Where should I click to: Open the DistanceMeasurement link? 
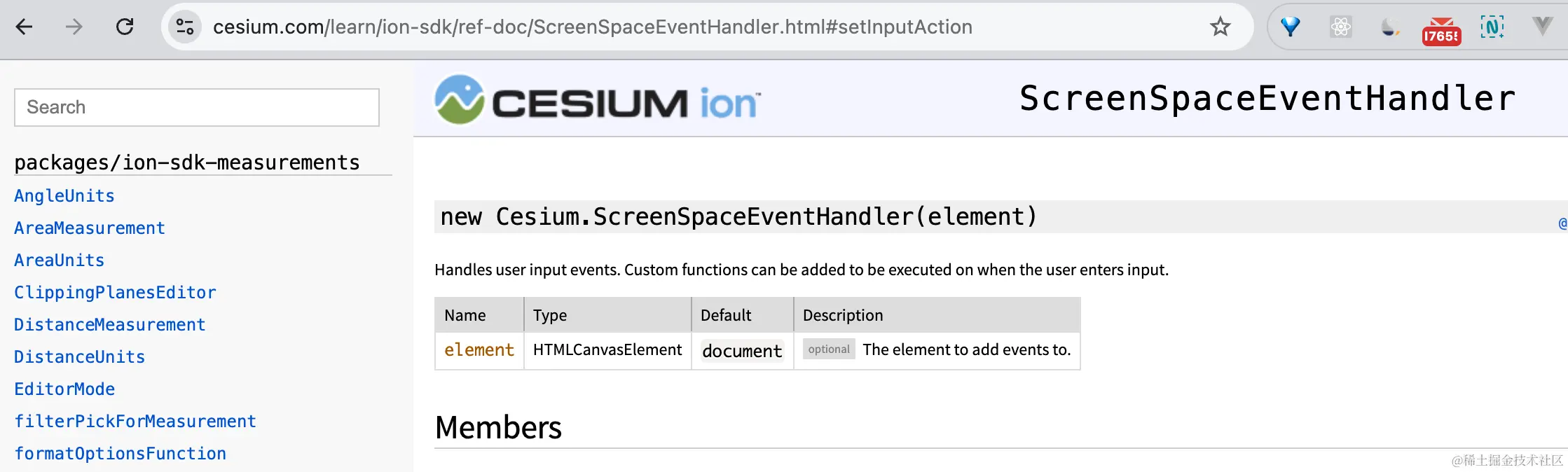110,325
